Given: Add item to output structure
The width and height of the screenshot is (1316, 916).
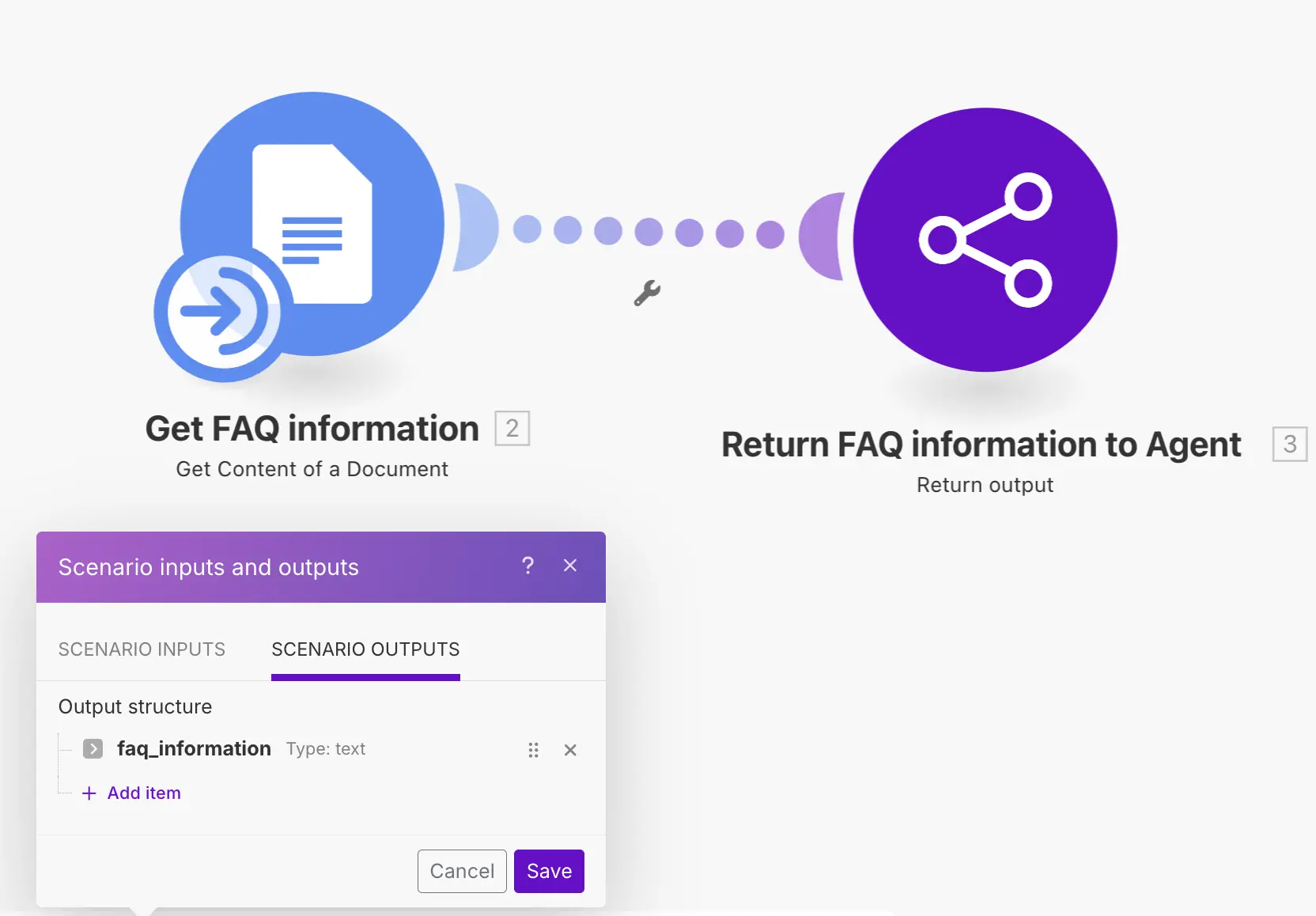Looking at the screenshot, I should (x=131, y=793).
